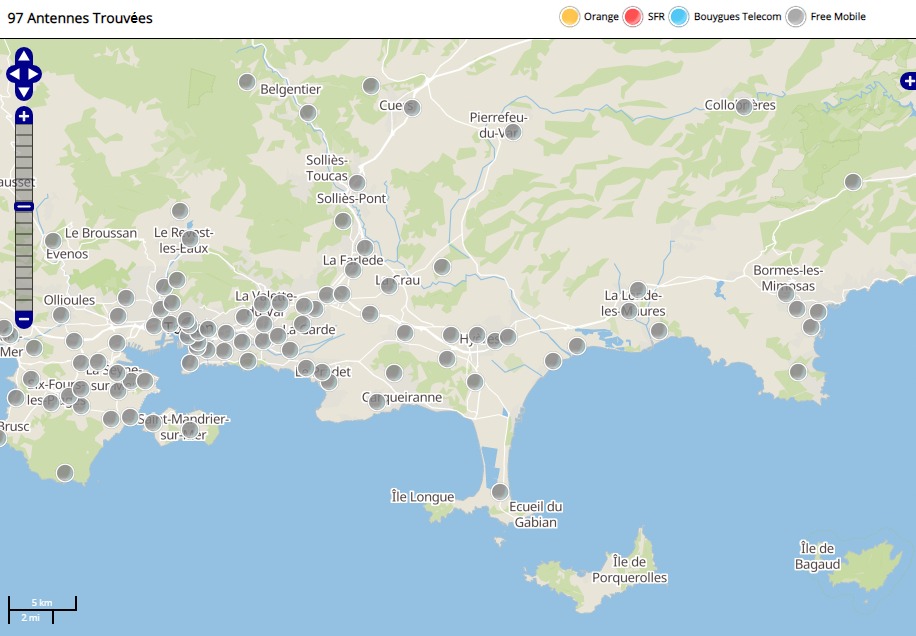Zoom out using the bottom minus button
Viewport: 916px width, 636px height.
(x=24, y=320)
